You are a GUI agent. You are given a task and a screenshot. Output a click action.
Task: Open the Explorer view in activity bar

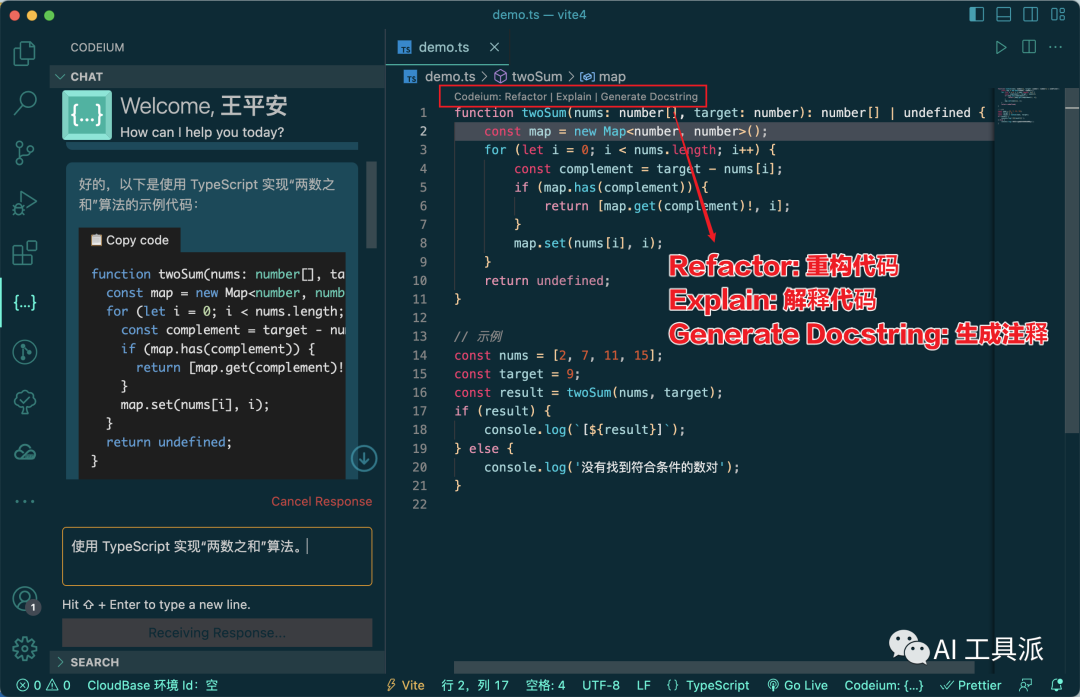(x=25, y=53)
